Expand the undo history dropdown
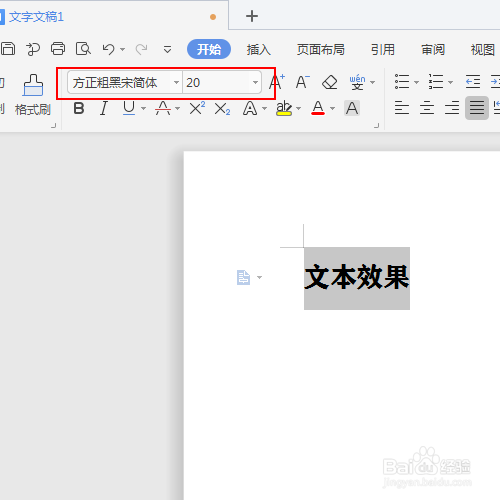Image resolution: width=500 pixels, height=500 pixels. [x=123, y=50]
